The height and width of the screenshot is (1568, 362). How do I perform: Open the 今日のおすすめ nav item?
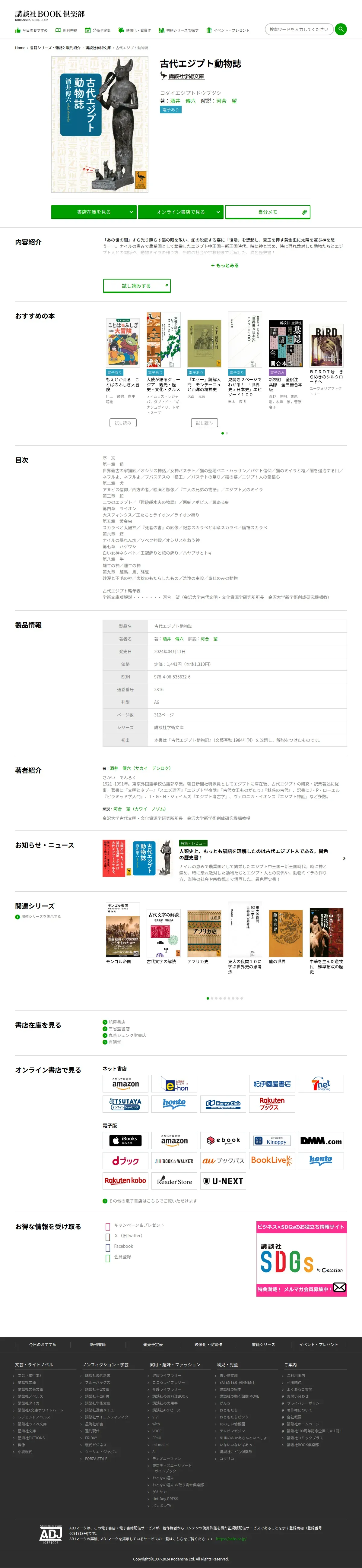tap(32, 30)
